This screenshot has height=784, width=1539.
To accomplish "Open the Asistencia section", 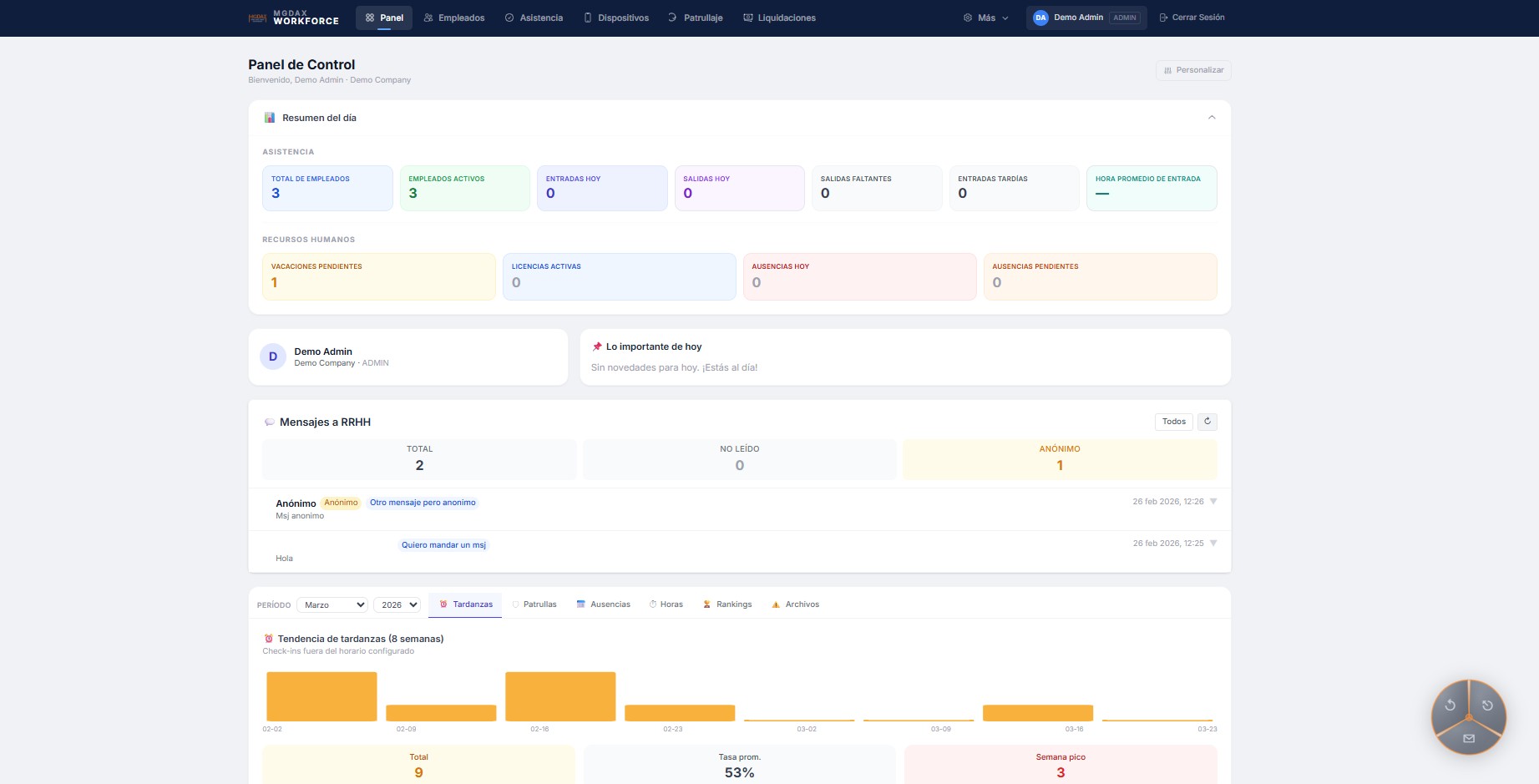I will click(x=507, y=17).
